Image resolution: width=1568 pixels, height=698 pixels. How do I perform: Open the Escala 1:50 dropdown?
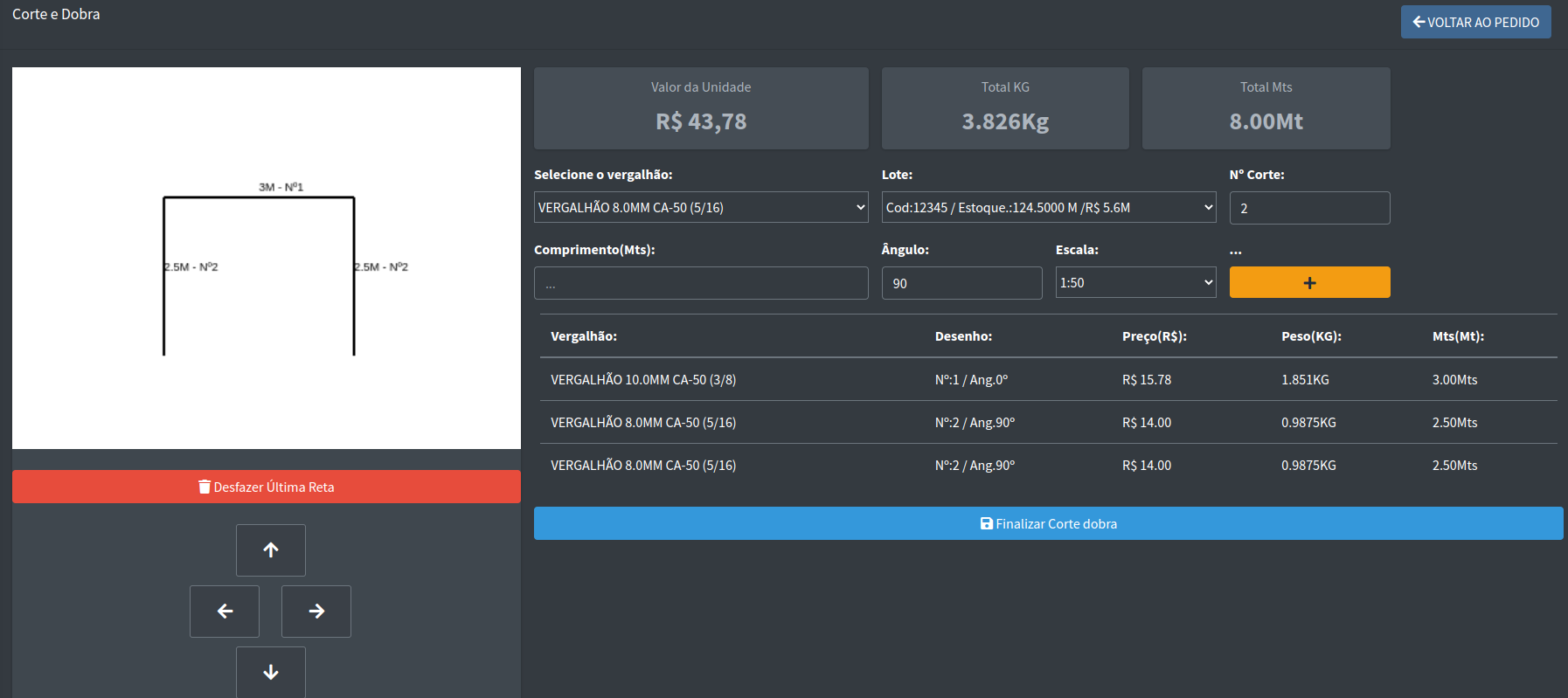[x=1135, y=282]
